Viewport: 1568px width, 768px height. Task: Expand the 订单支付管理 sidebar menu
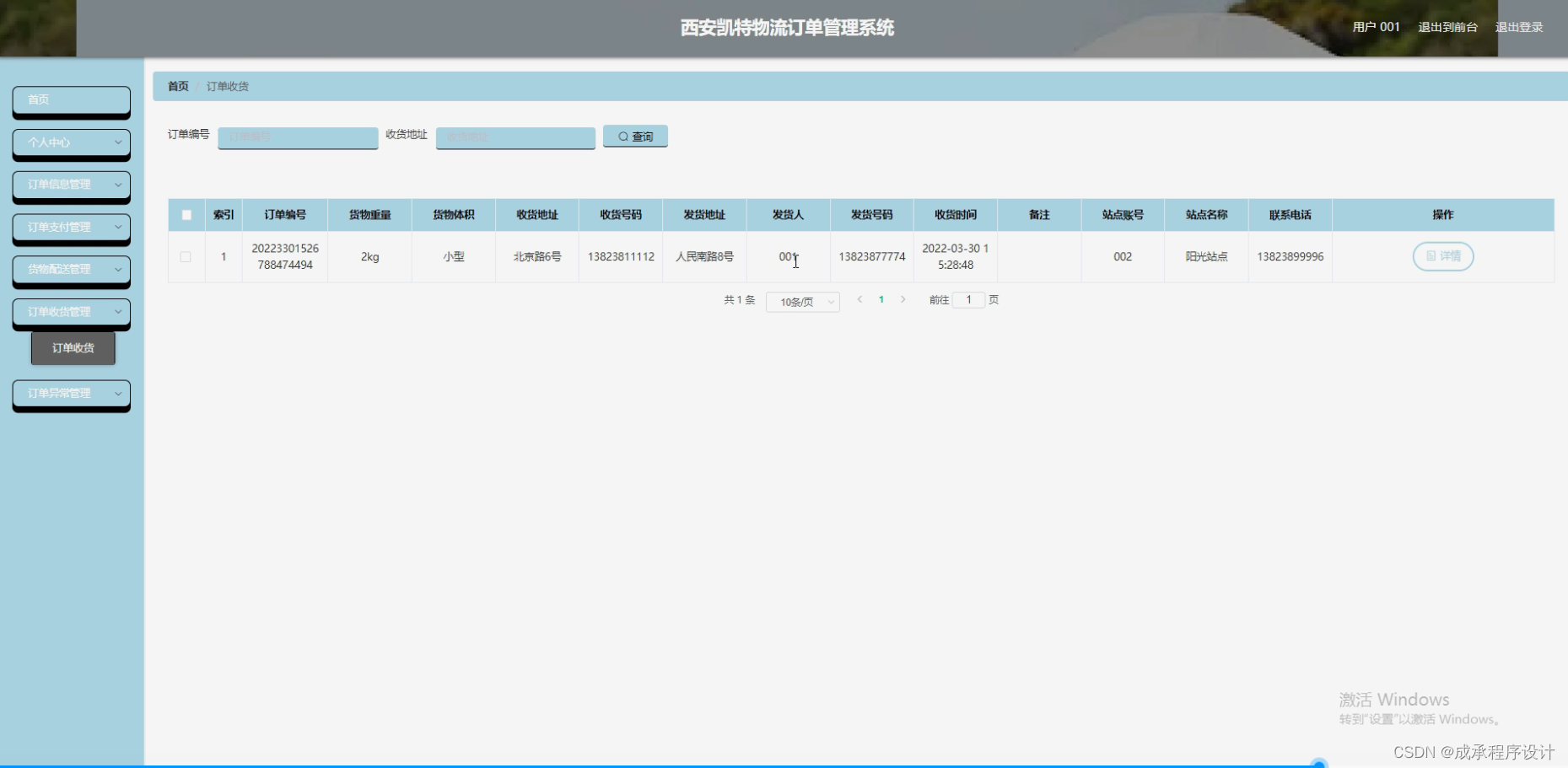click(x=71, y=228)
